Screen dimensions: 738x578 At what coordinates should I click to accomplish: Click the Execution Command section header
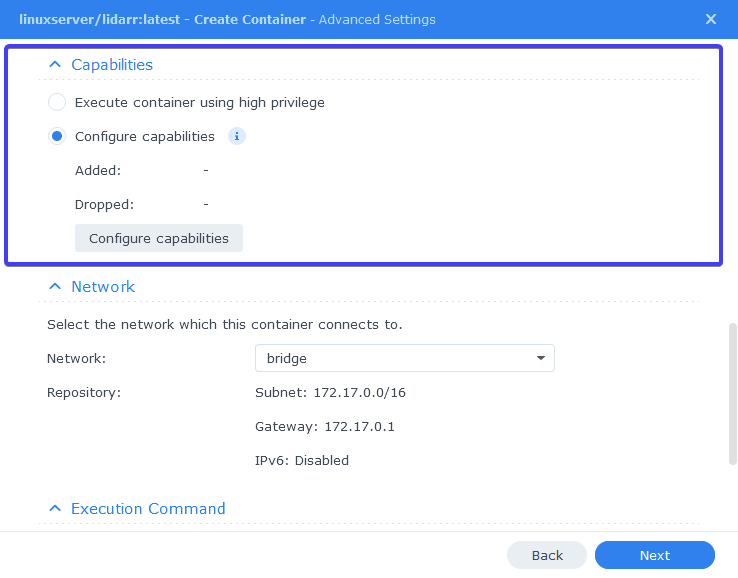click(x=148, y=508)
